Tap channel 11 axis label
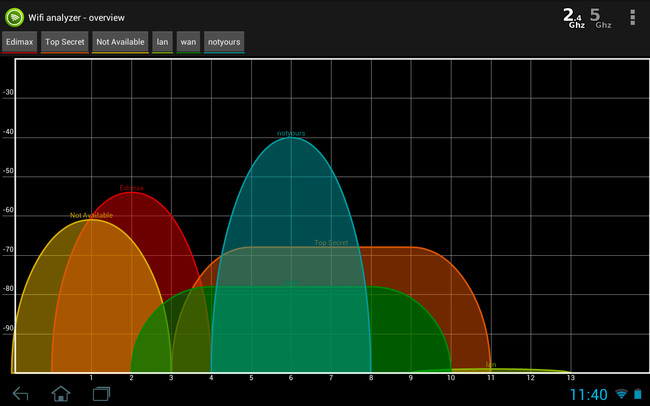 tap(491, 378)
